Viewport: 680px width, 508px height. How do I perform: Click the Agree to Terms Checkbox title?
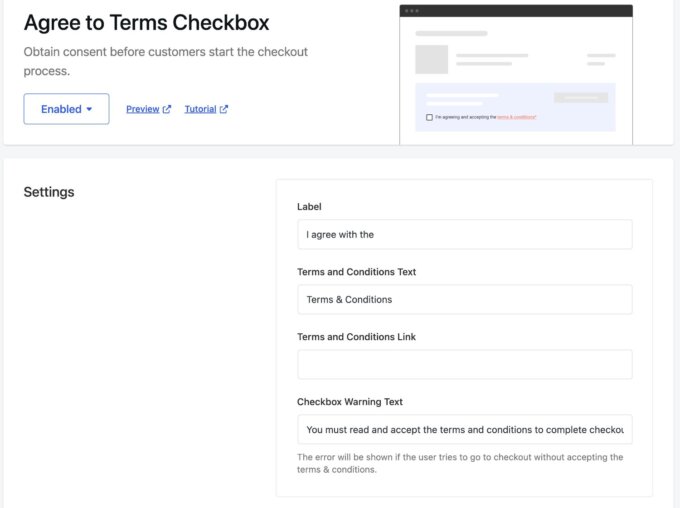tap(147, 23)
